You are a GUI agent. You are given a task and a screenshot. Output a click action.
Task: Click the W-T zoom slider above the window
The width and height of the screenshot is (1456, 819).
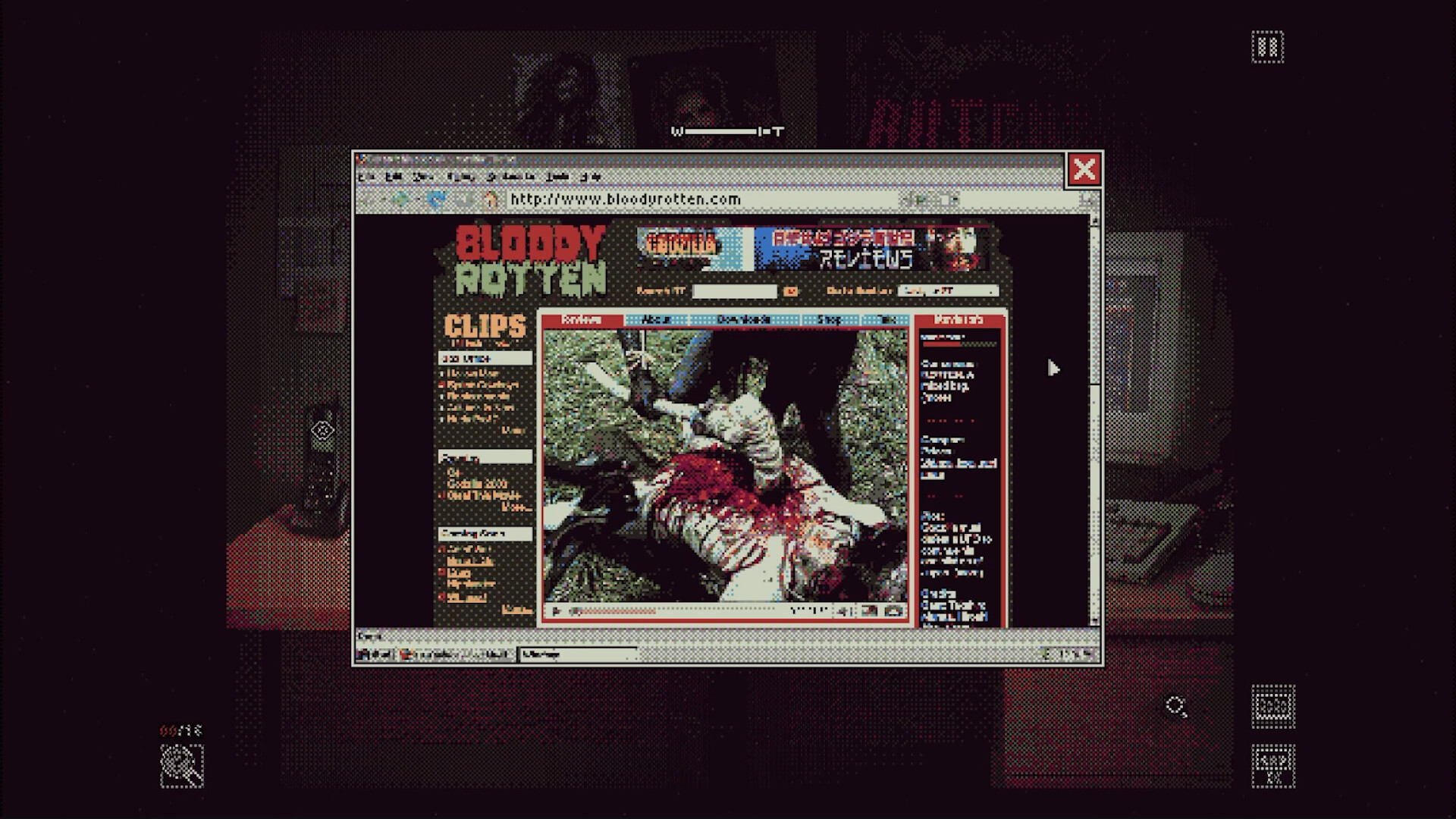pos(727,132)
